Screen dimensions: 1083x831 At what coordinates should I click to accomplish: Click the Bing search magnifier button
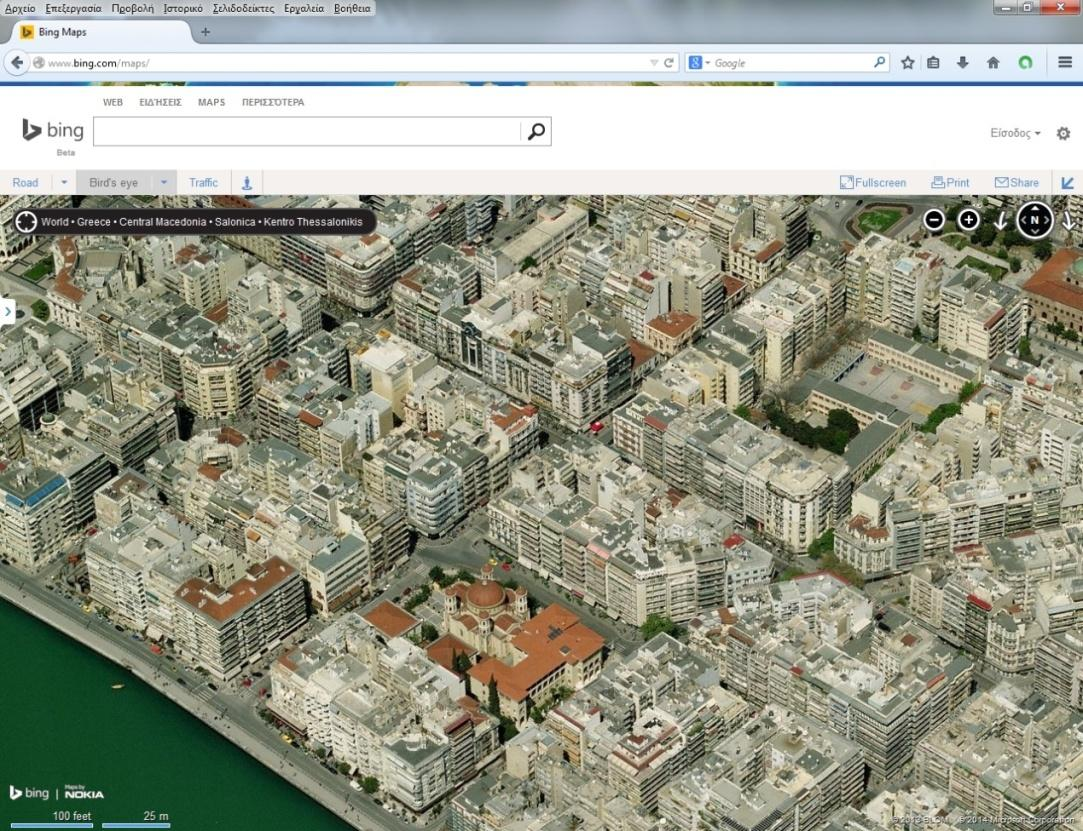[x=536, y=131]
